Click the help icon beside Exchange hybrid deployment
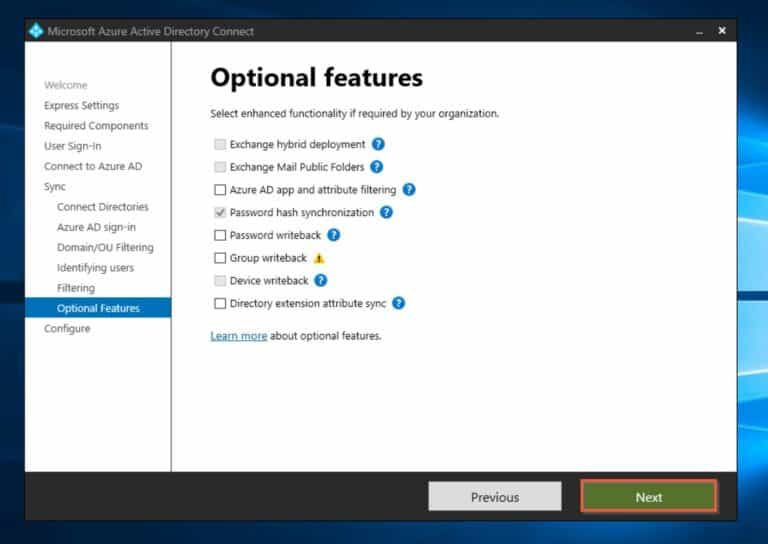Image resolution: width=768 pixels, height=544 pixels. (378, 144)
